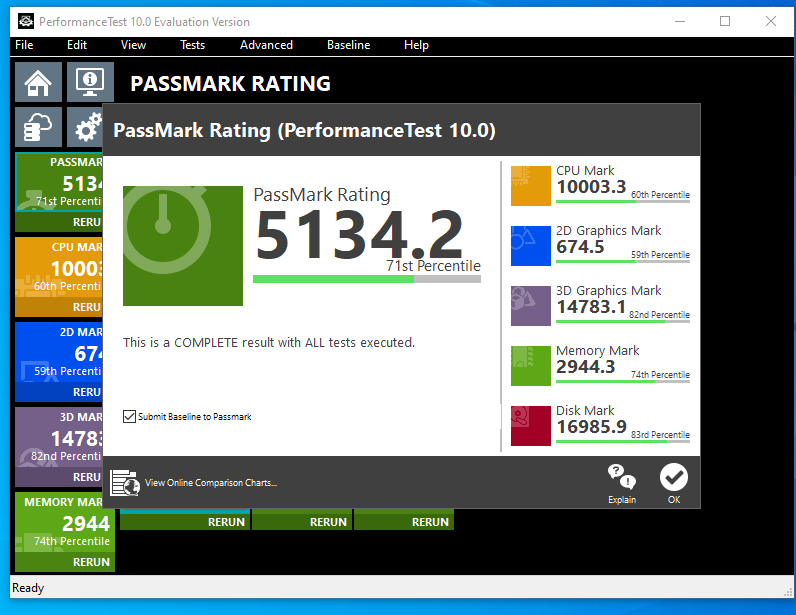Click the green Memory Mark icon

tap(530, 366)
